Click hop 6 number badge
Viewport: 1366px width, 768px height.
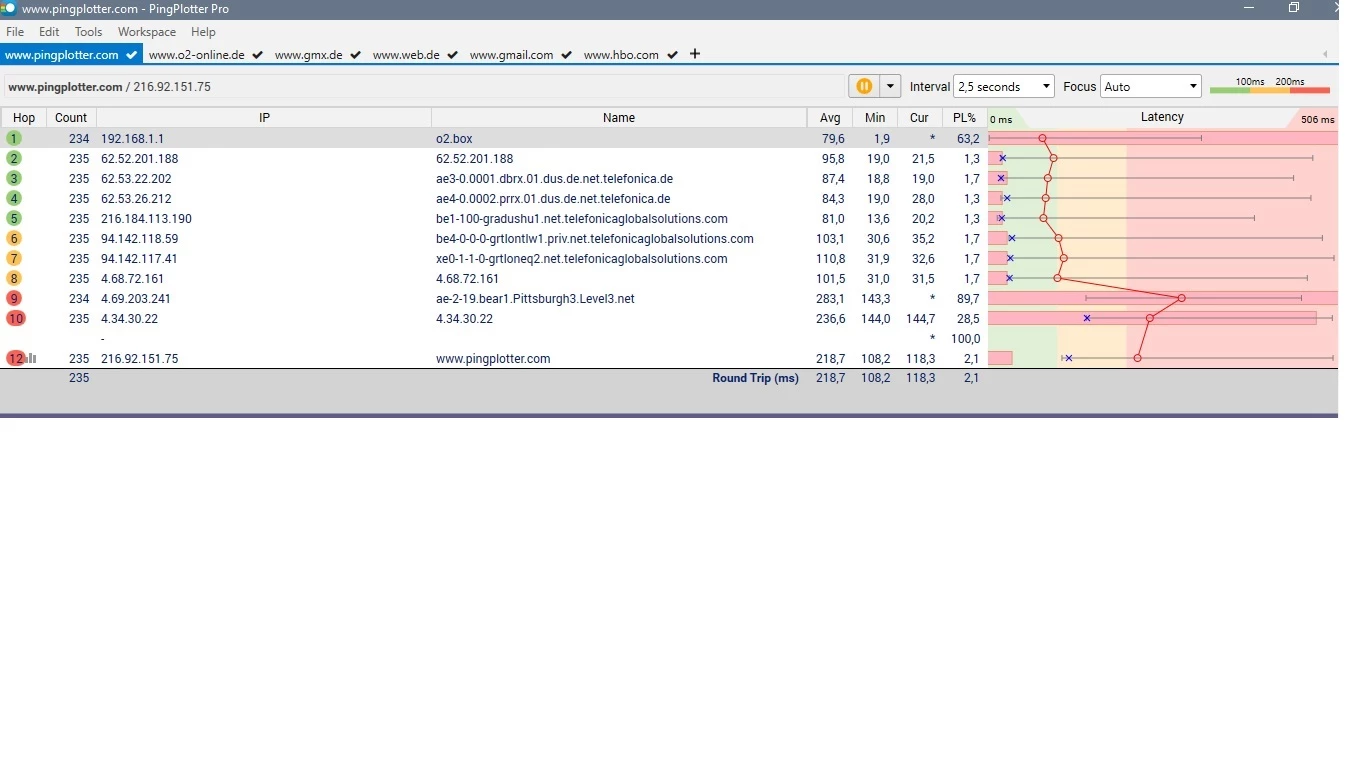(14, 239)
